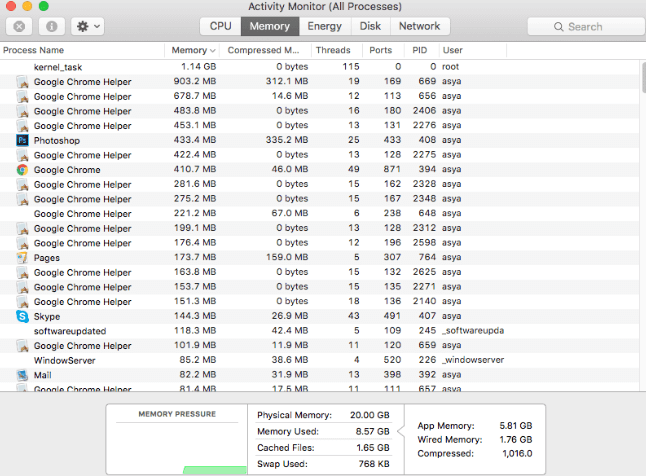Click the Mail process name

[42, 375]
